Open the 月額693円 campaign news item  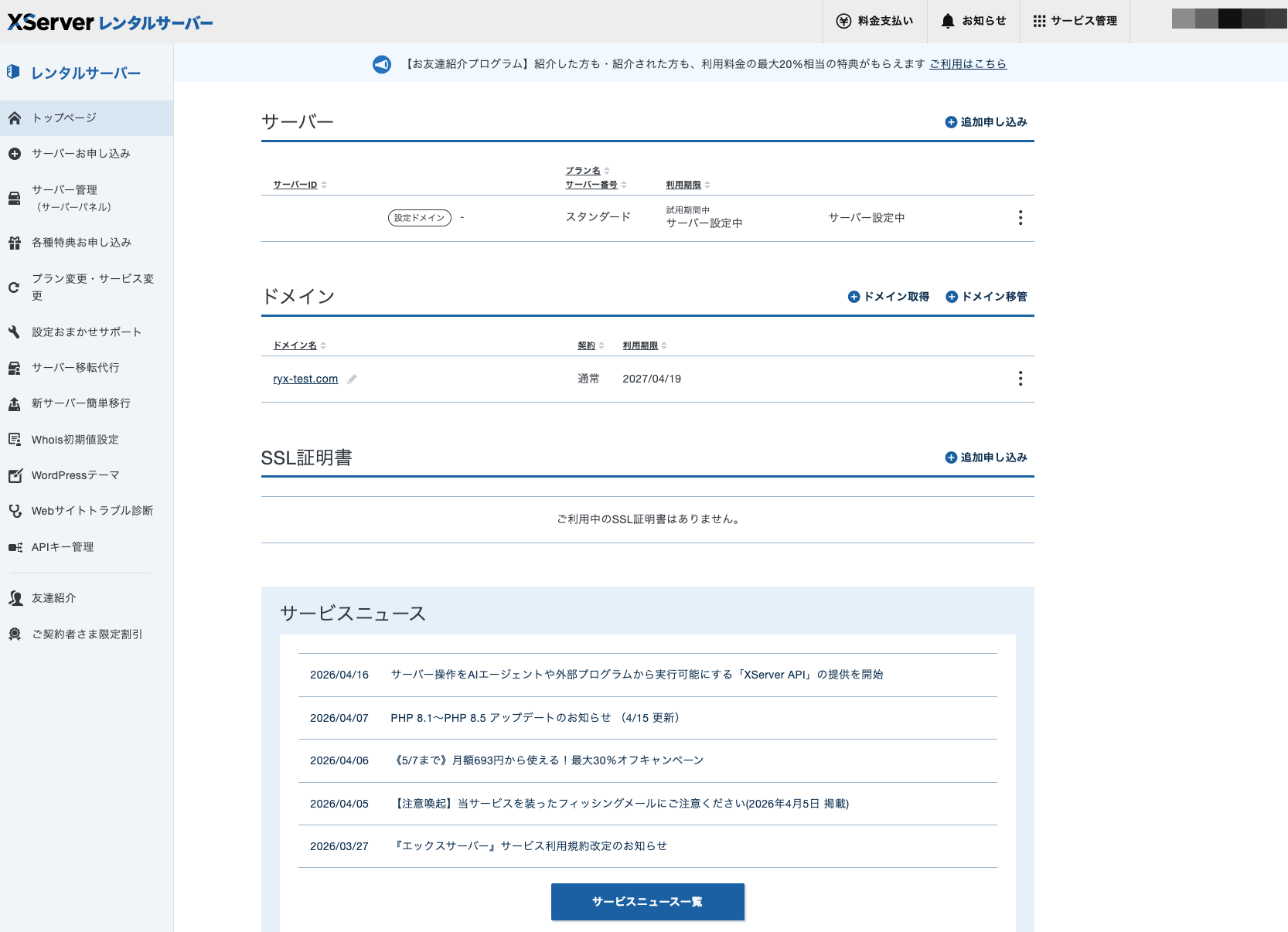[x=547, y=760]
